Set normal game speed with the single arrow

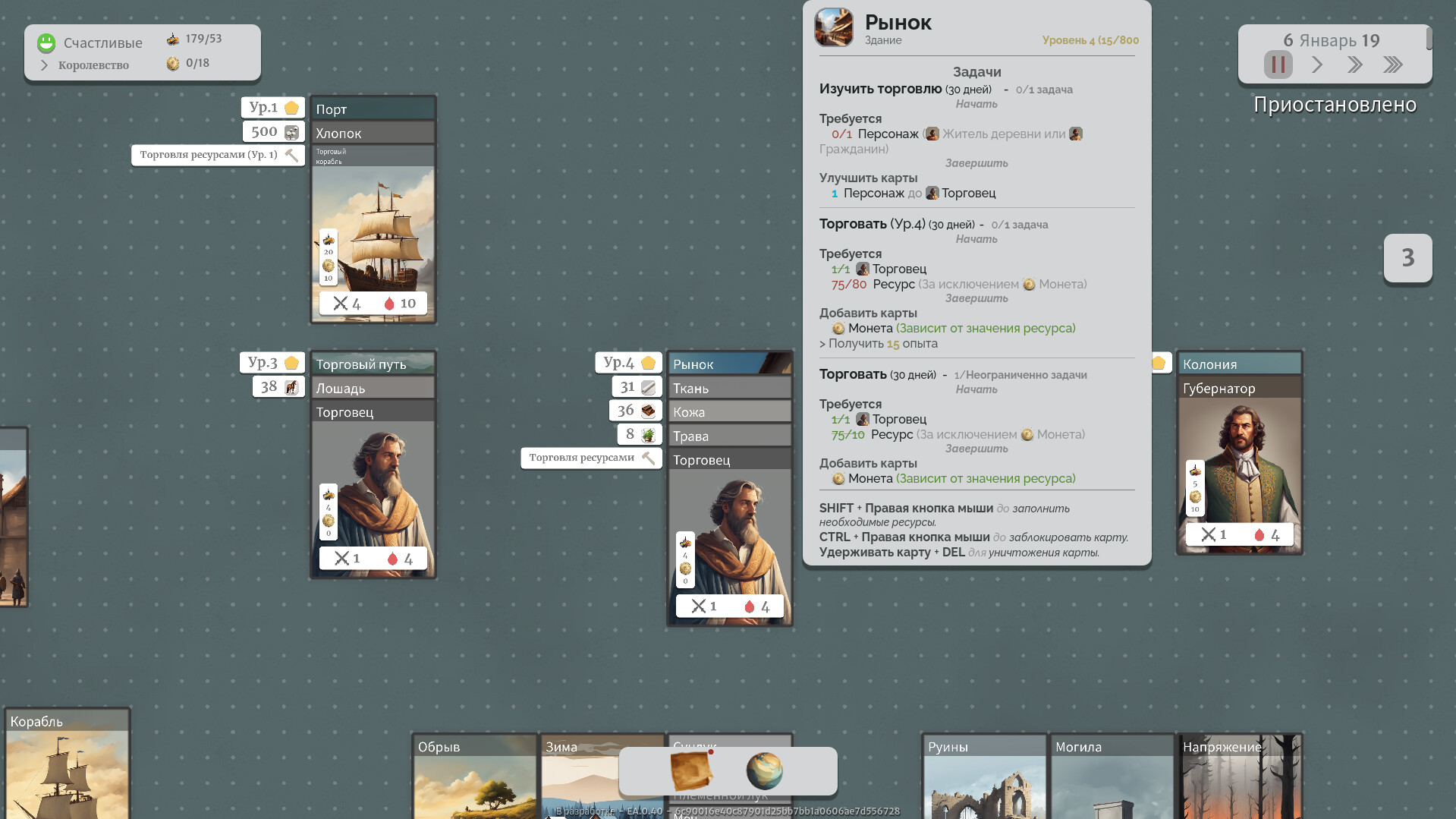tap(1317, 65)
